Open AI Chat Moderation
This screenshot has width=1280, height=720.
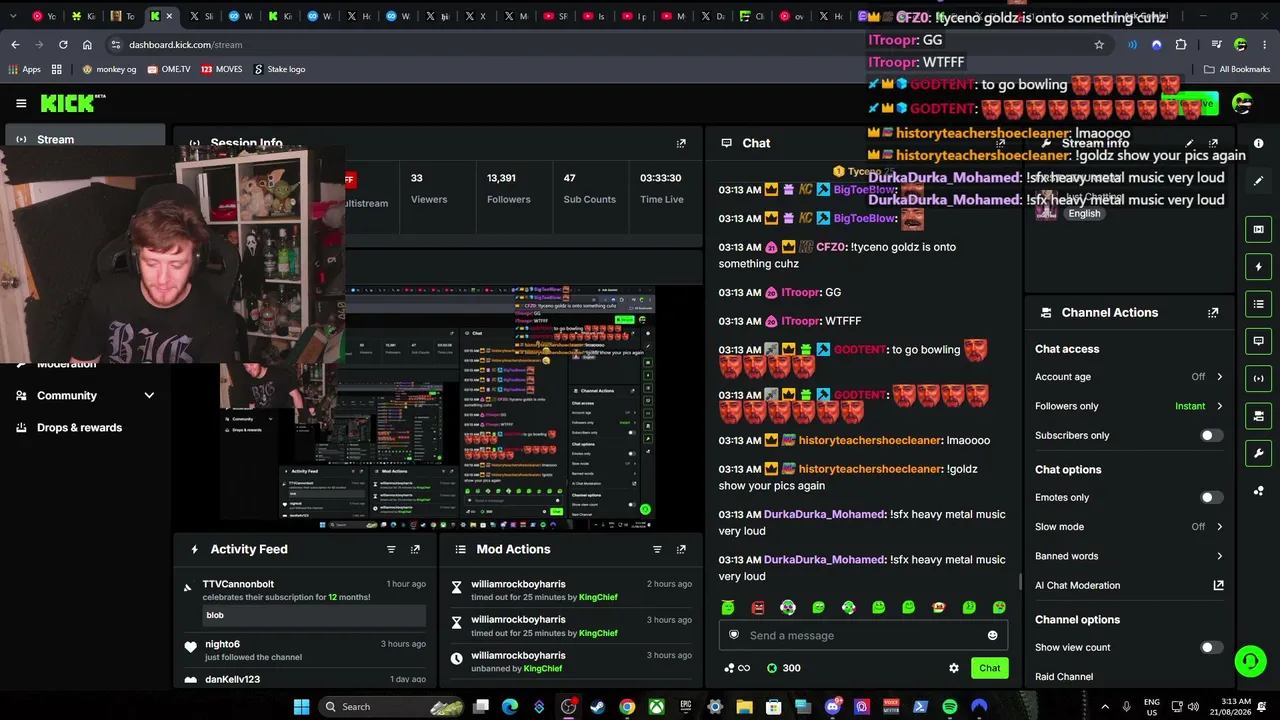coord(1129,585)
